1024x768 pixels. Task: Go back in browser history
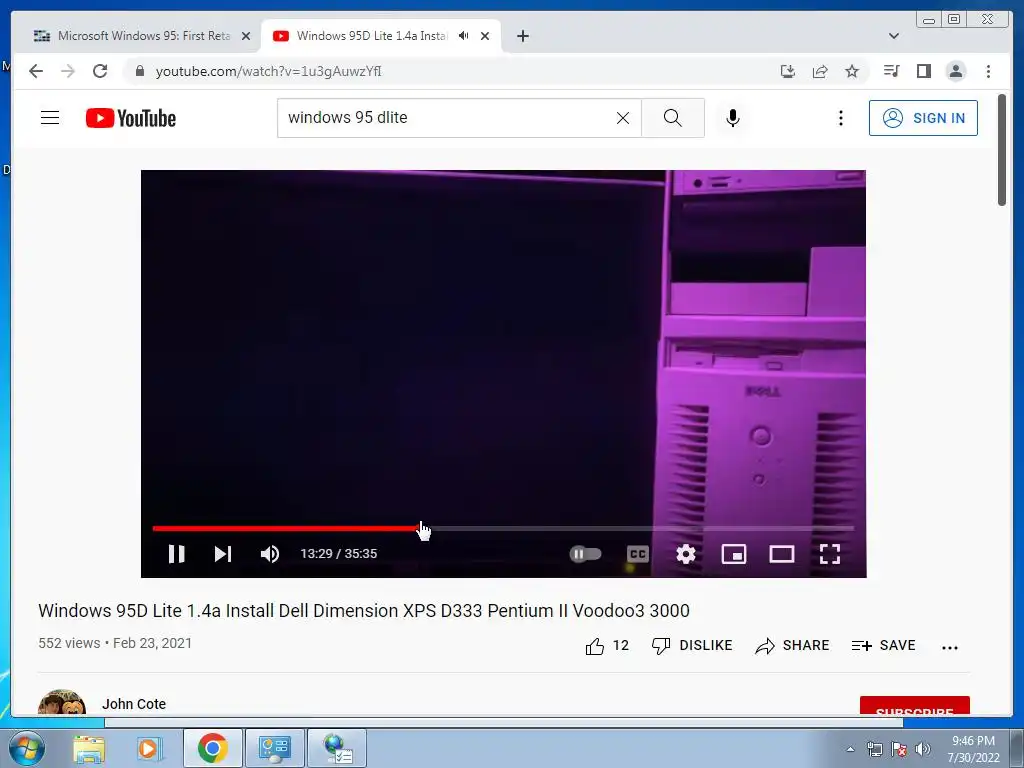(x=36, y=71)
